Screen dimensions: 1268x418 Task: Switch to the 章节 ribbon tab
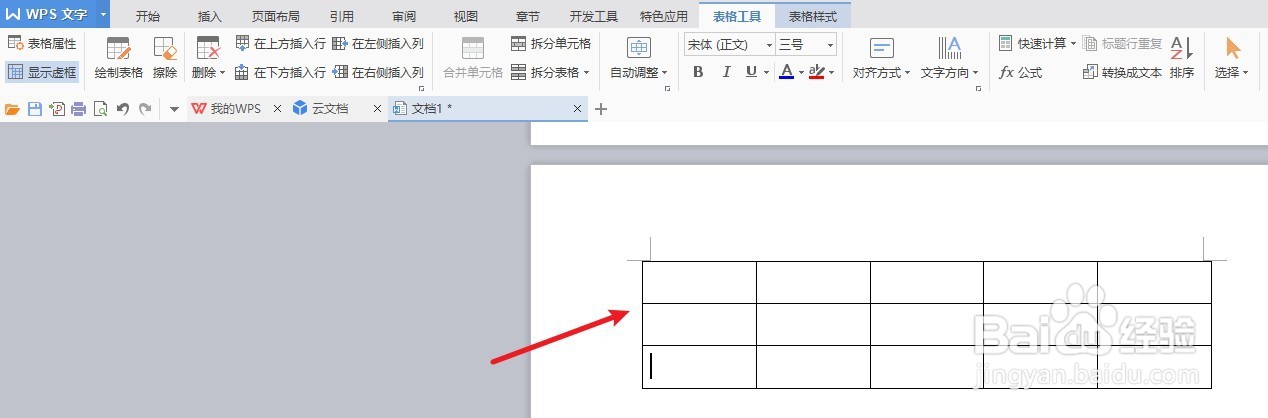point(528,16)
